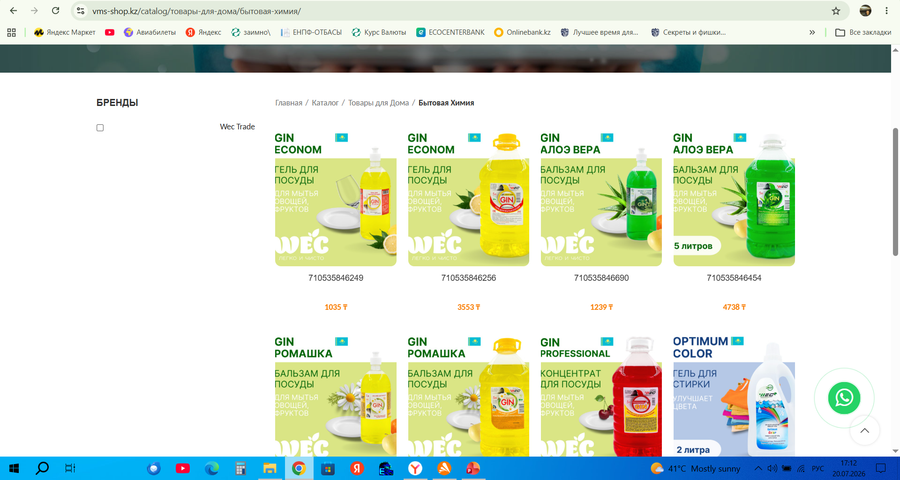Open Optimum Color гель для стирки image
The height and width of the screenshot is (480, 900).
tap(734, 396)
